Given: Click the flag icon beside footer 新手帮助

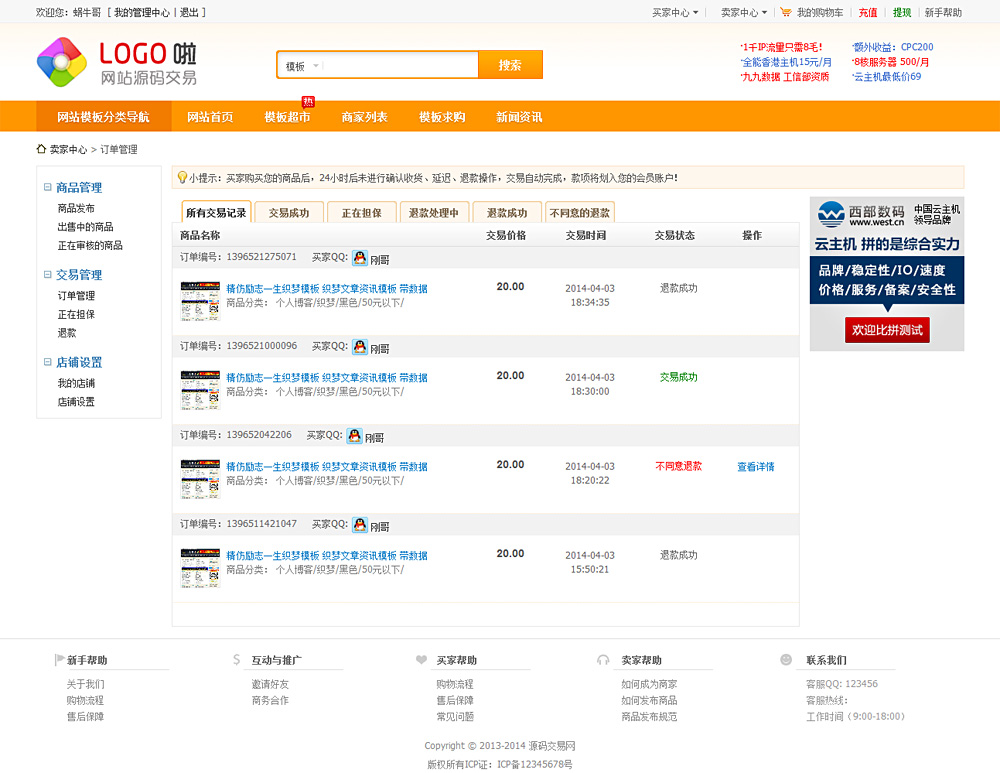Looking at the screenshot, I should (x=57, y=660).
